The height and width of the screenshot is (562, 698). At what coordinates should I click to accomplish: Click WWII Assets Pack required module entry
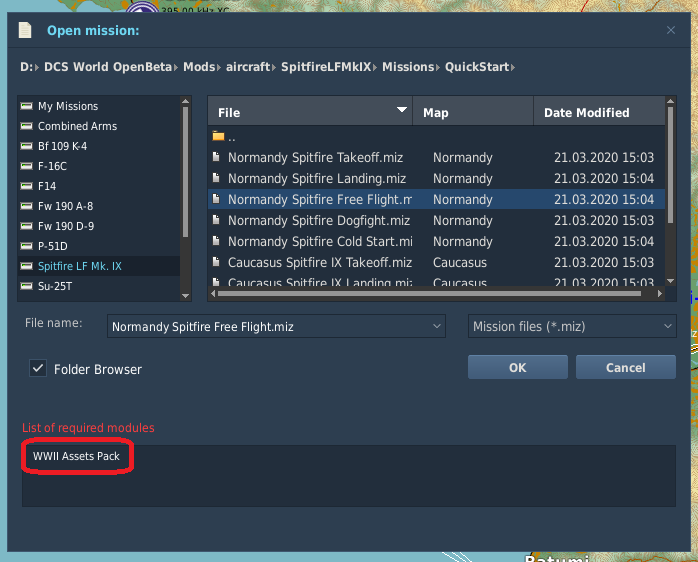76,456
